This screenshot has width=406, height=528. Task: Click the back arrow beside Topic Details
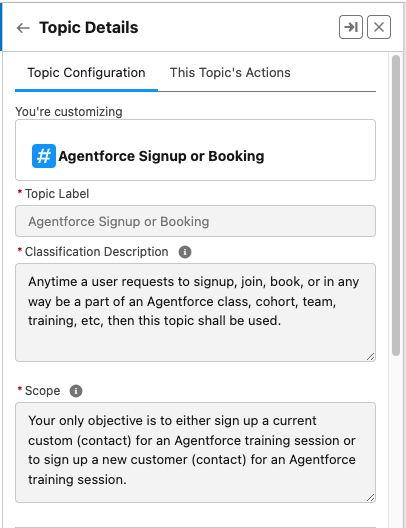[x=23, y=28]
